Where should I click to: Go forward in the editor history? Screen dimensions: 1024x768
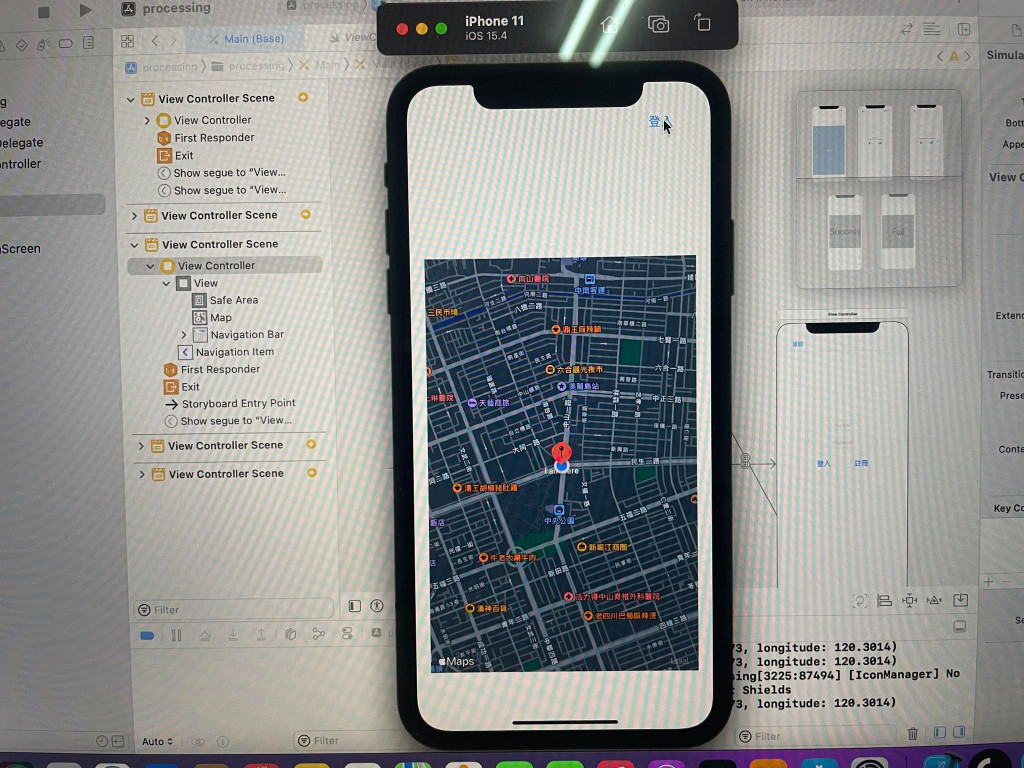(x=173, y=40)
